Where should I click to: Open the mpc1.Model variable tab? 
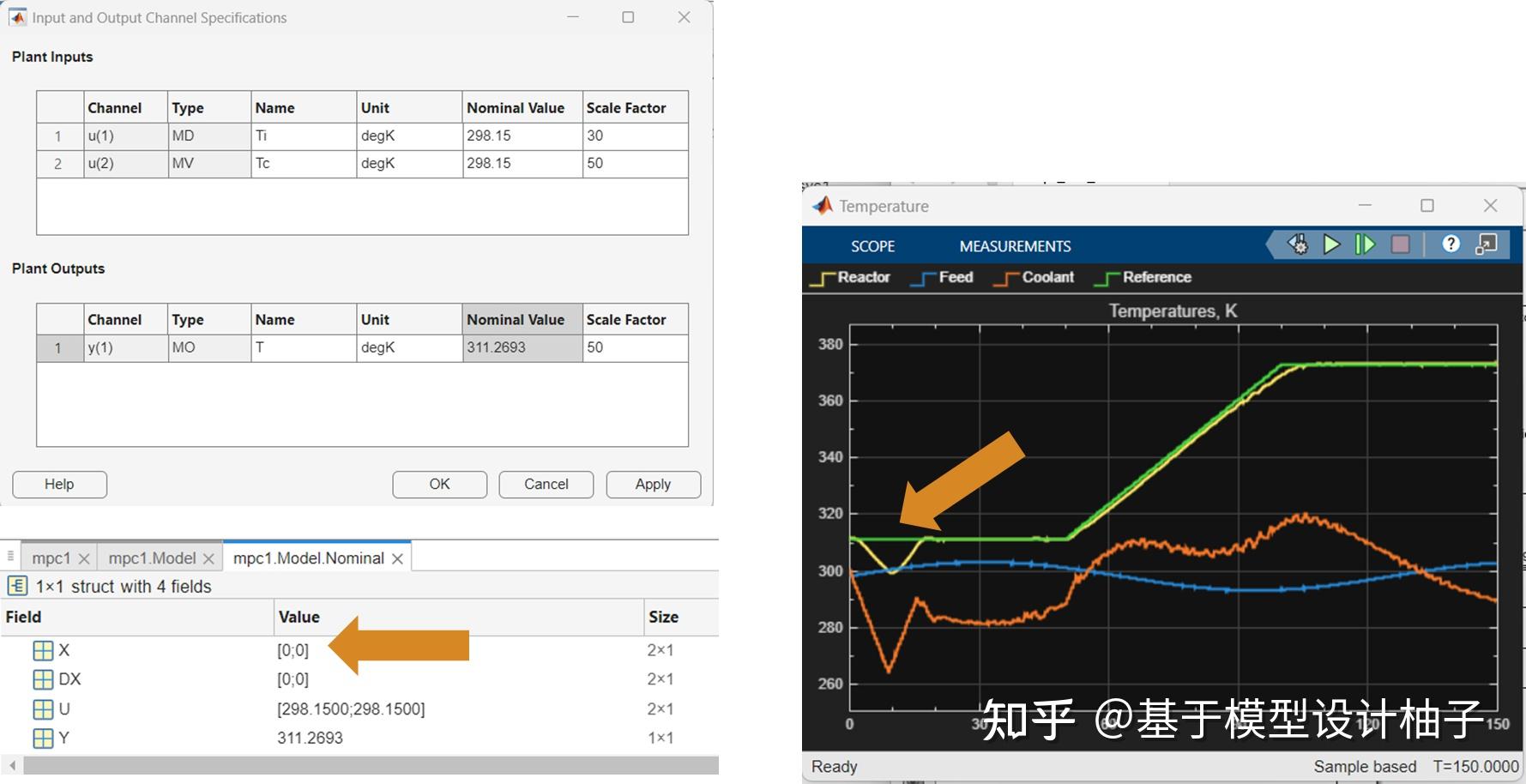coord(151,558)
